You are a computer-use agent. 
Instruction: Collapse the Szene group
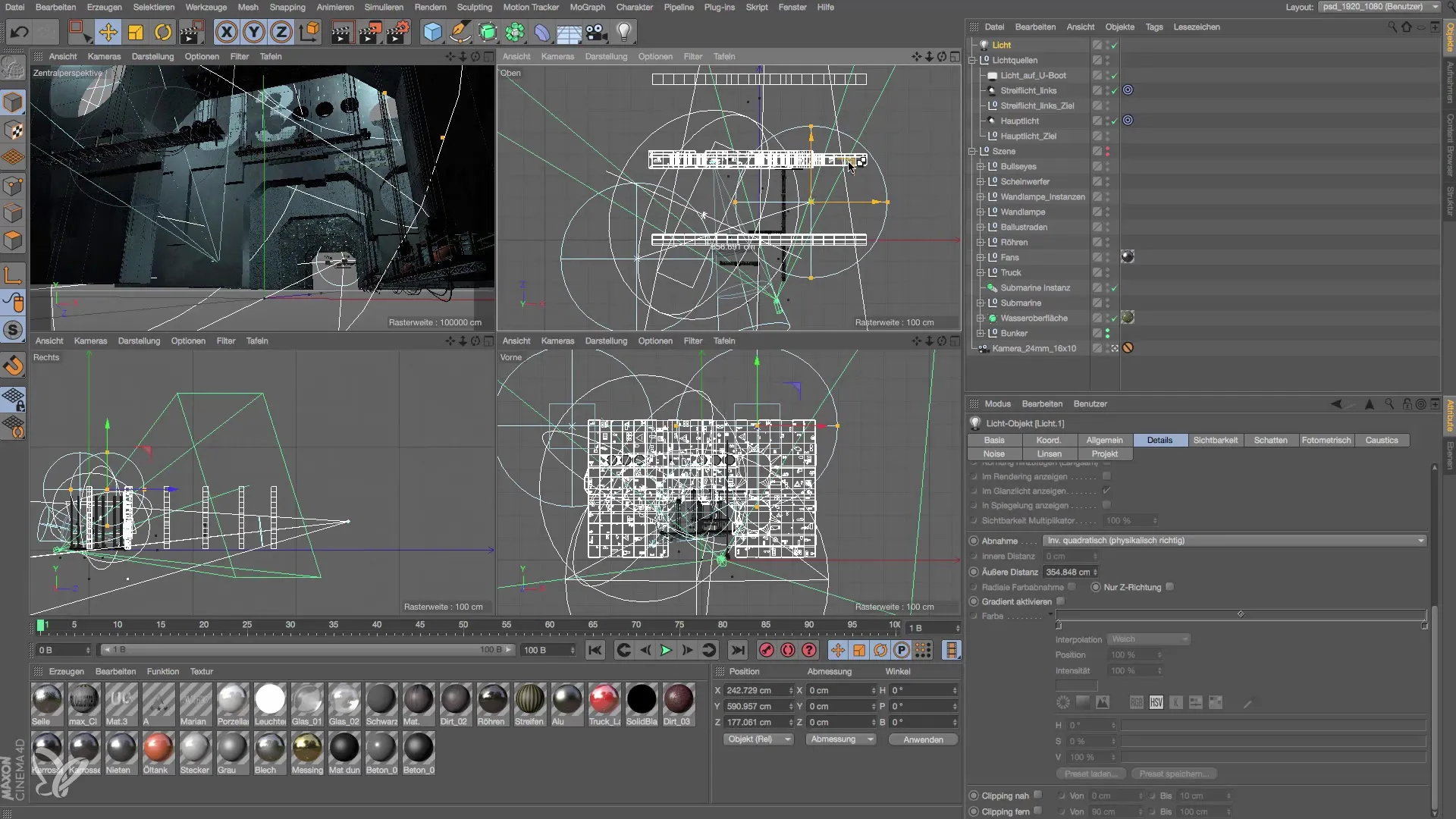tap(972, 151)
